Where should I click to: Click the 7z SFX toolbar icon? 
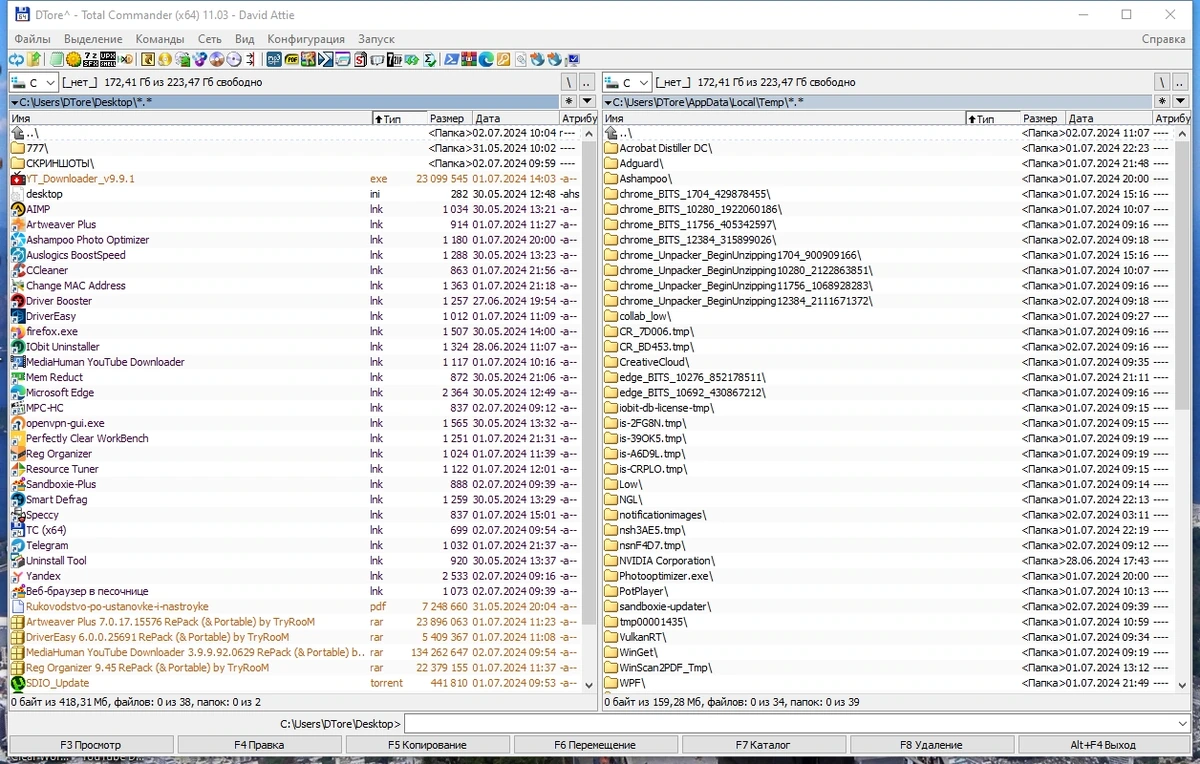[x=91, y=59]
